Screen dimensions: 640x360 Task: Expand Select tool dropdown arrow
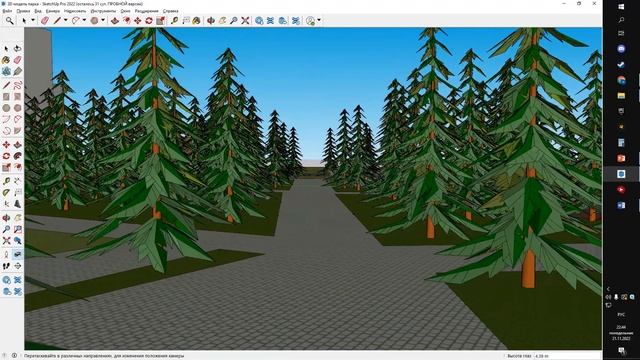[x=33, y=20]
